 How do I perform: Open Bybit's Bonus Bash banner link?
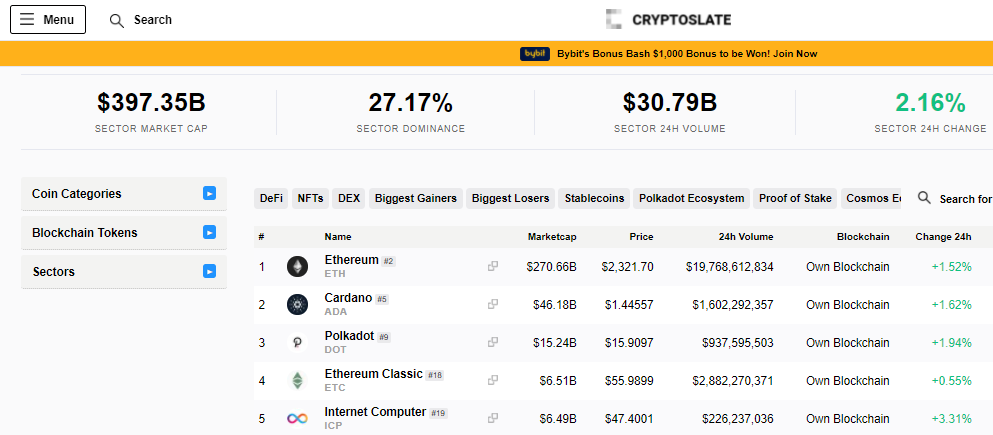(x=687, y=54)
